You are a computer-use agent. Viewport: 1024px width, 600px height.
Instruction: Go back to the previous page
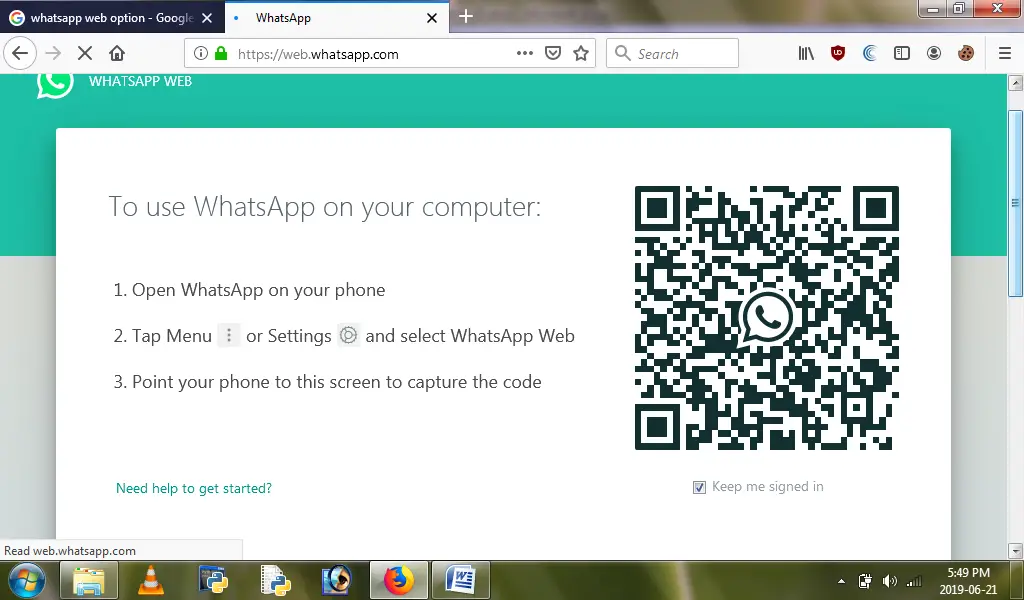tap(20, 54)
